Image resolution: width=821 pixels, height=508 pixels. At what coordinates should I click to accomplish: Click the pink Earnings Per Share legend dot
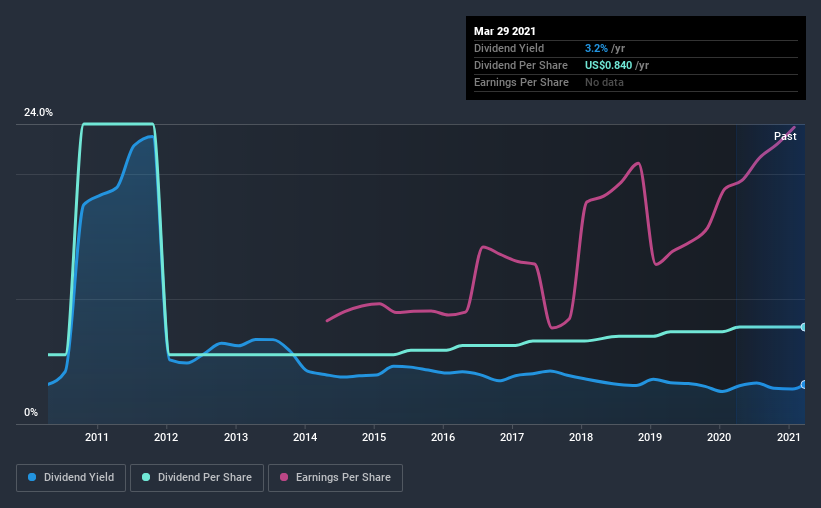pyautogui.click(x=284, y=477)
